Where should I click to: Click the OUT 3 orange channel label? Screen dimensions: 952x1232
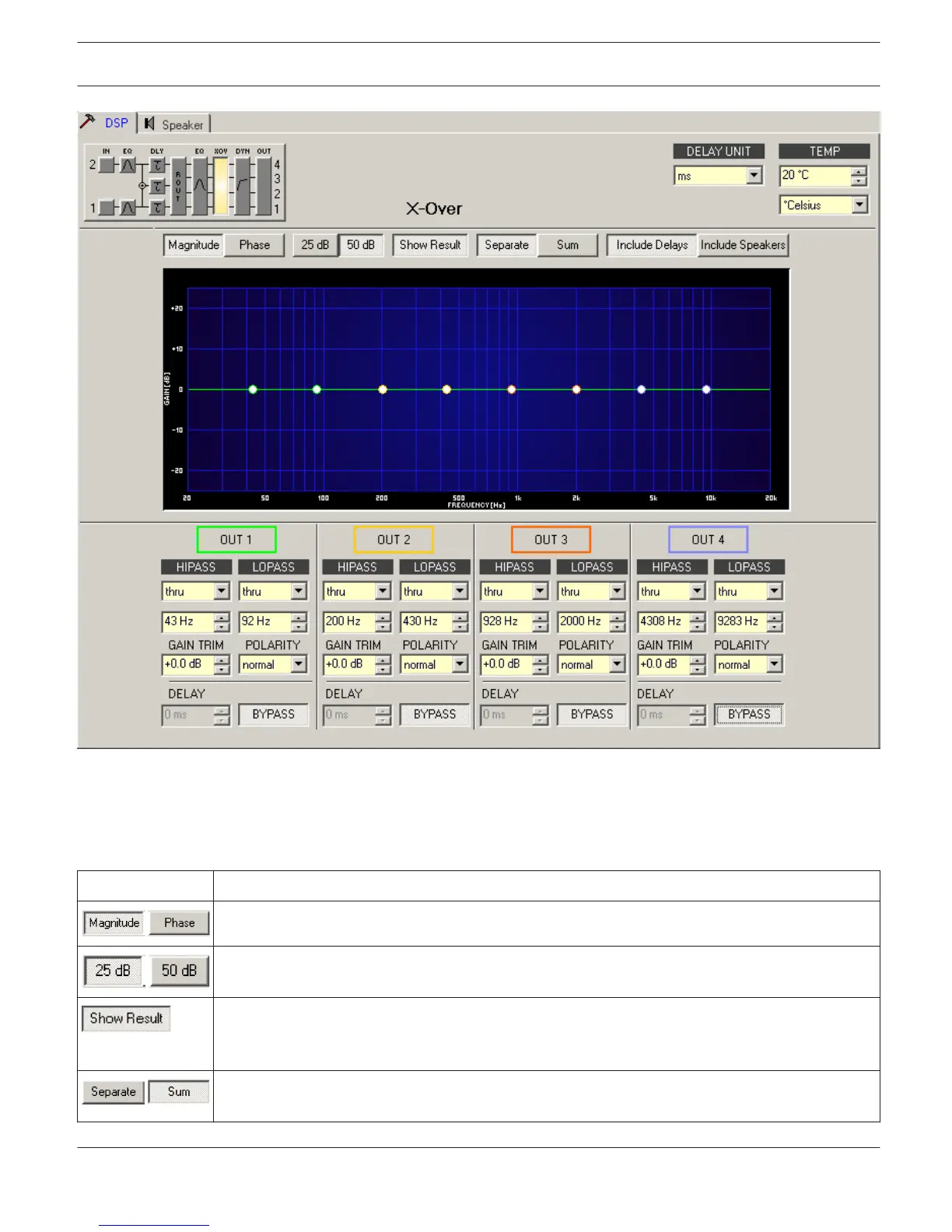[551, 540]
